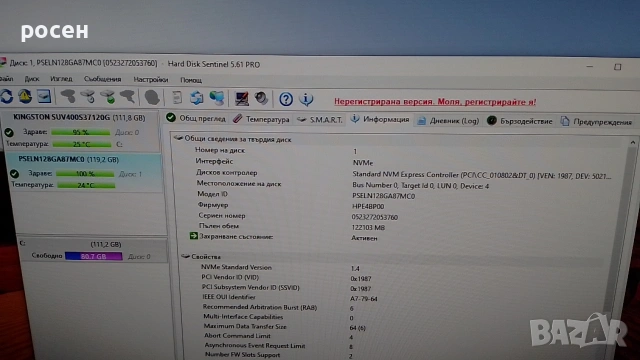Click the KINGSTON 95% health bar

(x=81, y=132)
